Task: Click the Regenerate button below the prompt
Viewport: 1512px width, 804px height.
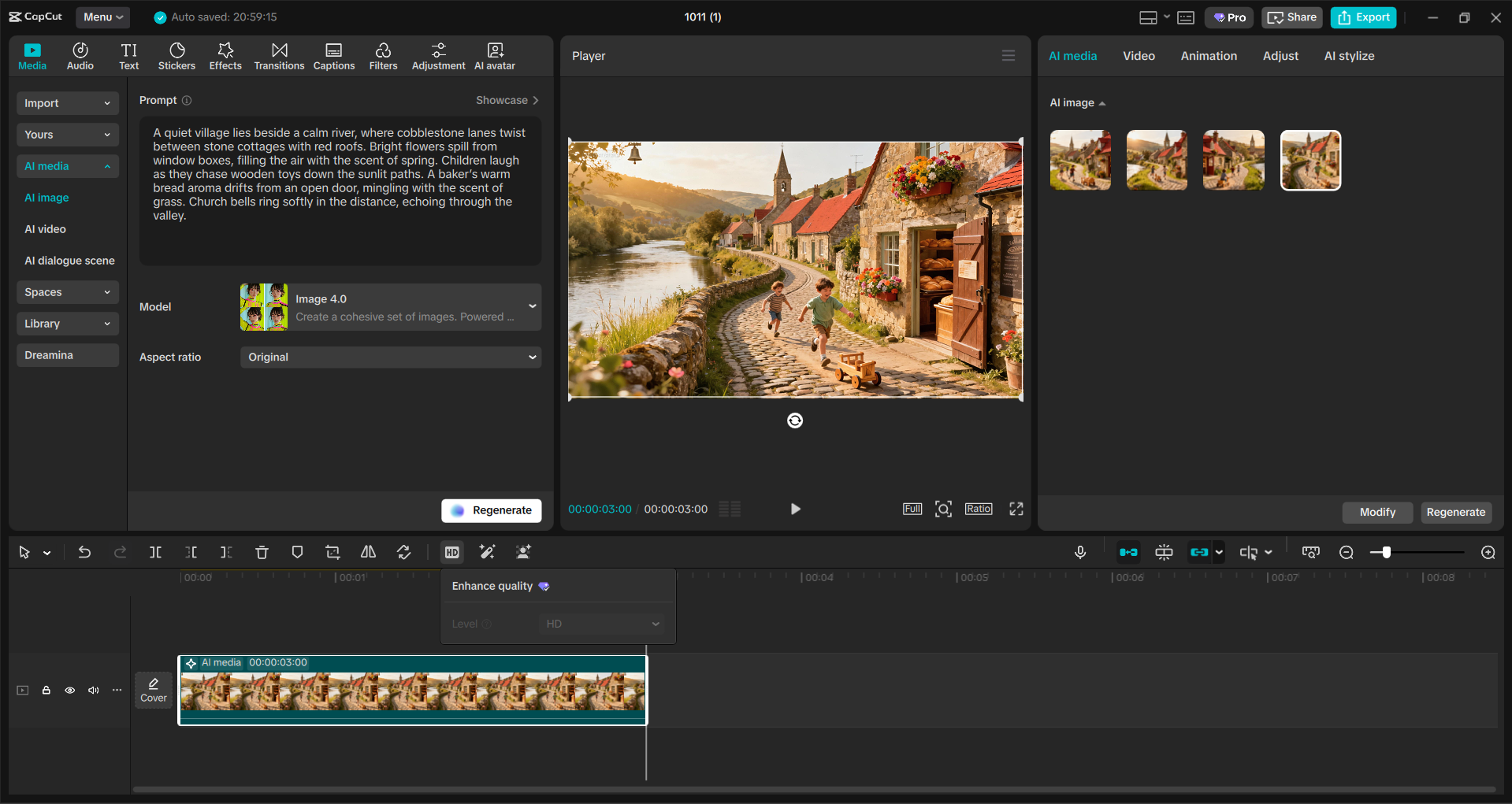Action: pos(491,510)
